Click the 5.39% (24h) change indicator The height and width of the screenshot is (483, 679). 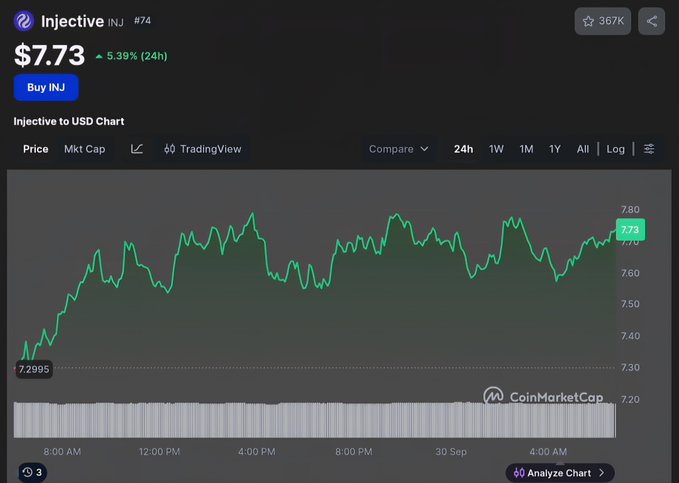pyautogui.click(x=132, y=56)
